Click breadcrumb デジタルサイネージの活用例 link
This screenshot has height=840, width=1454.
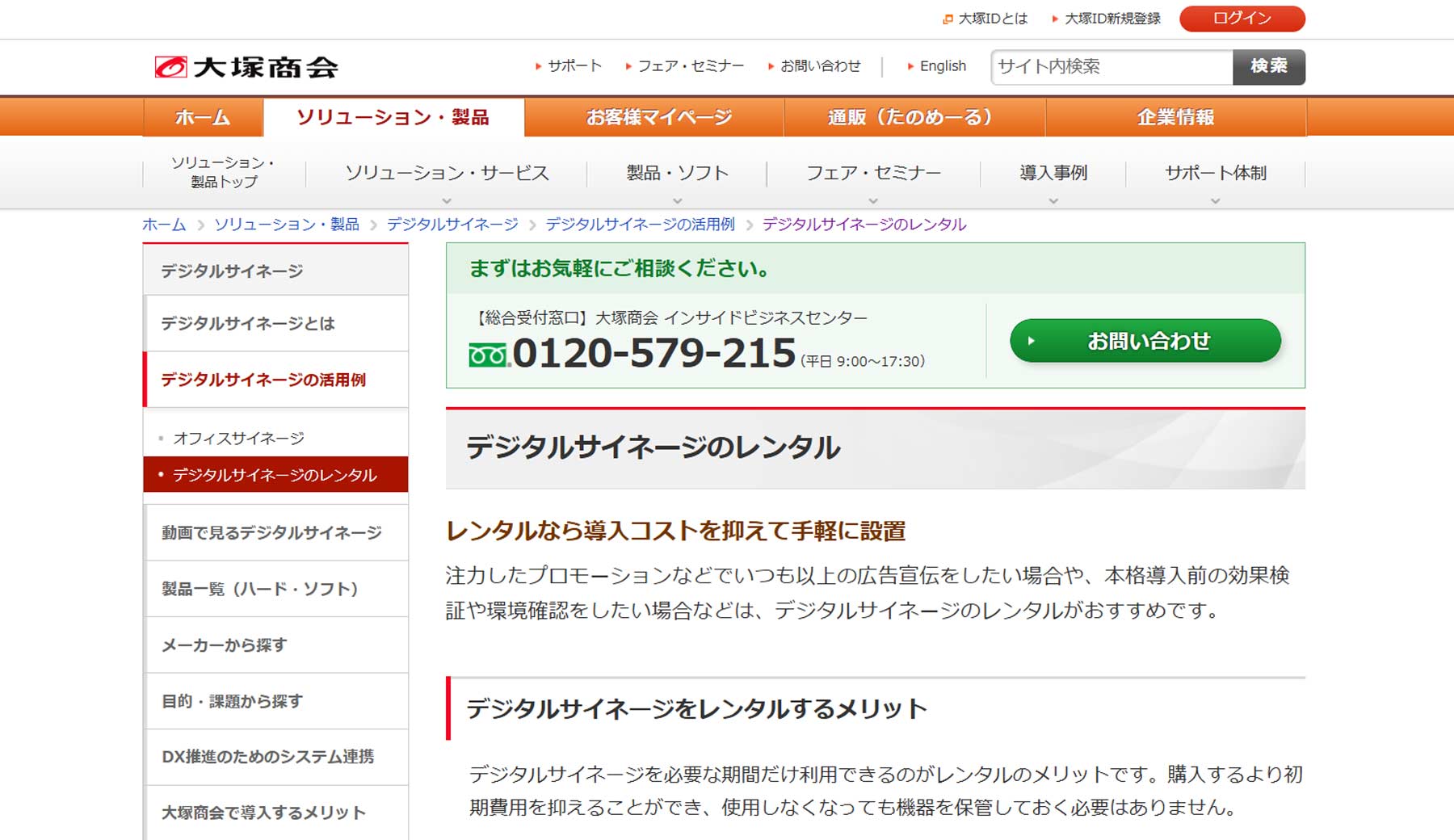tap(640, 225)
